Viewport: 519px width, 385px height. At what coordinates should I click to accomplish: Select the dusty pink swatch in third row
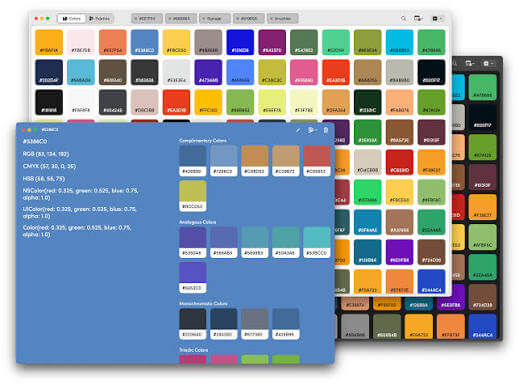tap(144, 102)
